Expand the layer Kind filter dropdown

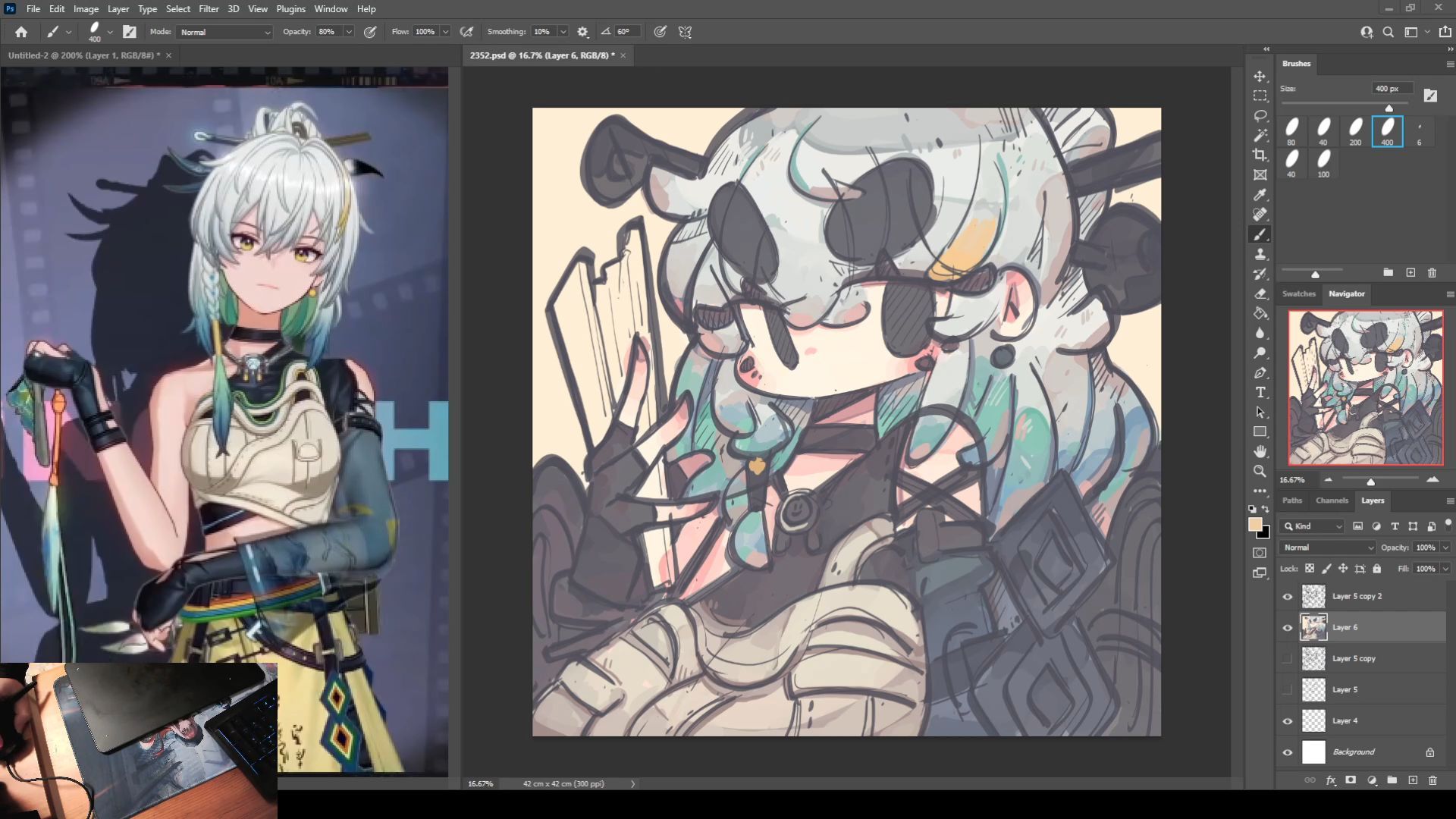point(1312,526)
